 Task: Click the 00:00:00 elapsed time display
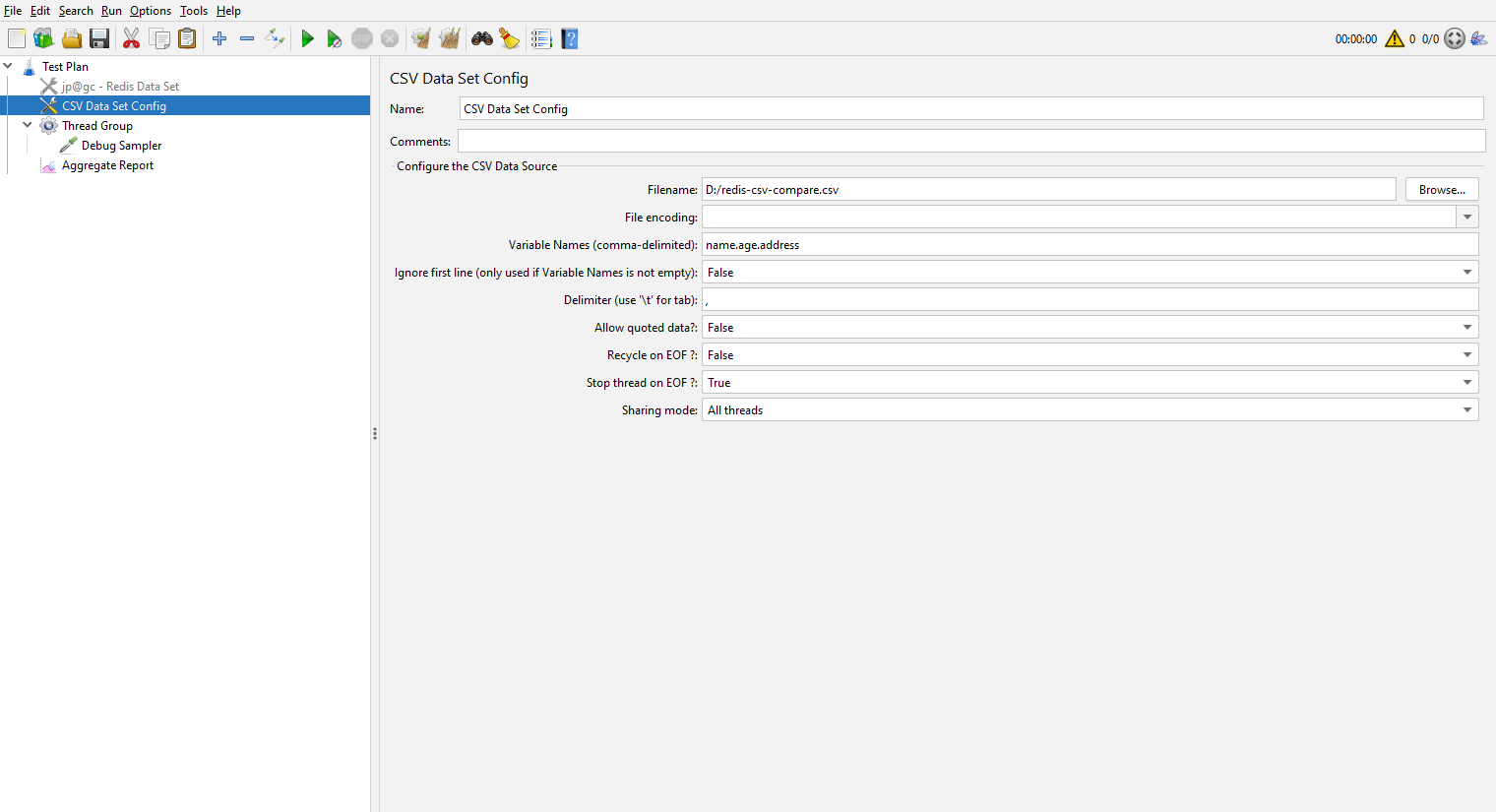(x=1356, y=39)
